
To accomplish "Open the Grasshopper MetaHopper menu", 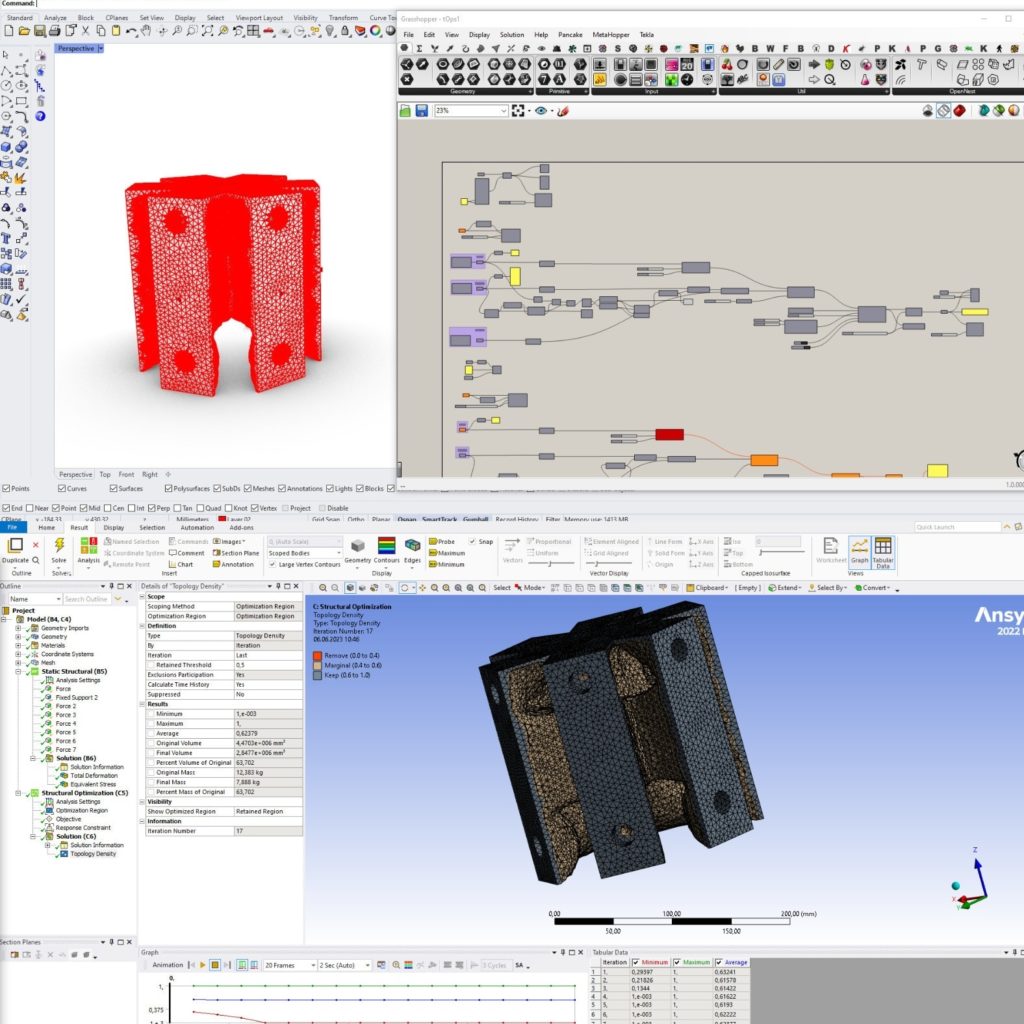I will (x=611, y=35).
